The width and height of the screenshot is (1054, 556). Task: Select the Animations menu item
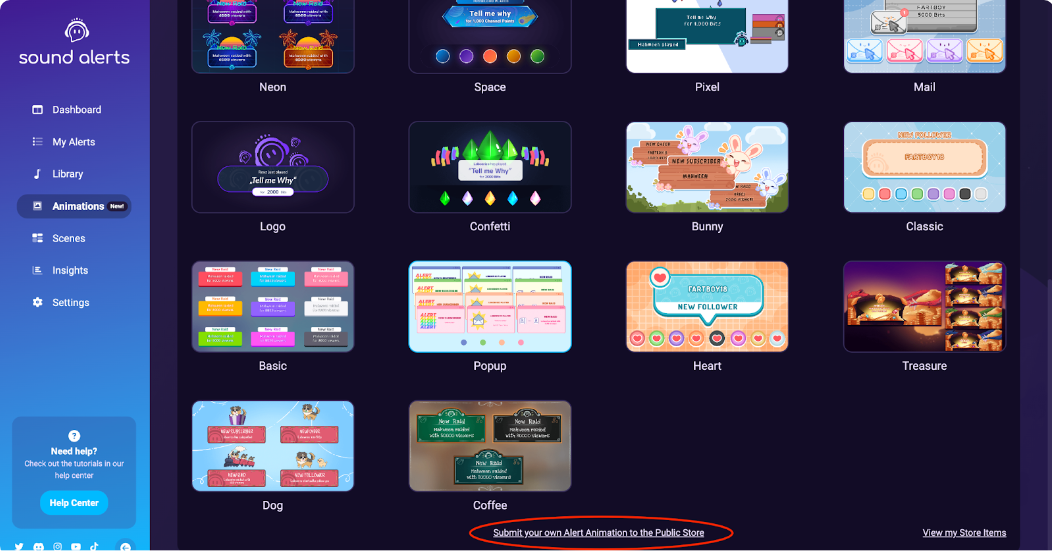tap(74, 206)
